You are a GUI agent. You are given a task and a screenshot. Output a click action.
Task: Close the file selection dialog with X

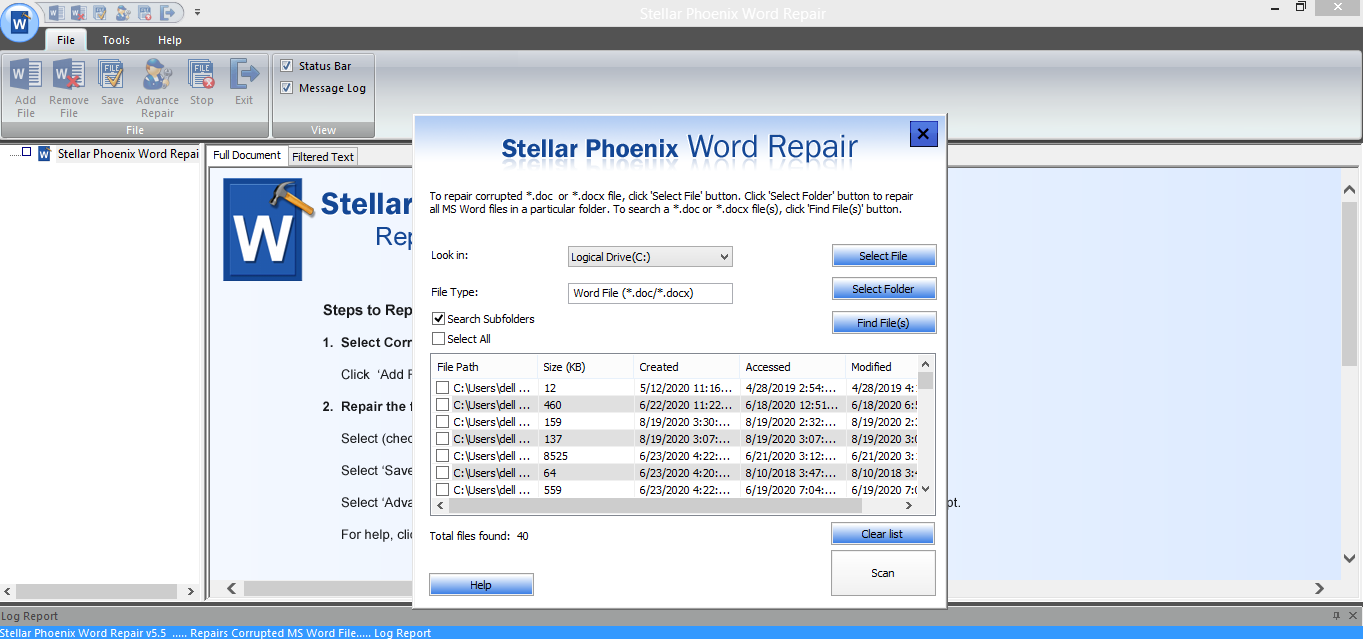pos(923,133)
